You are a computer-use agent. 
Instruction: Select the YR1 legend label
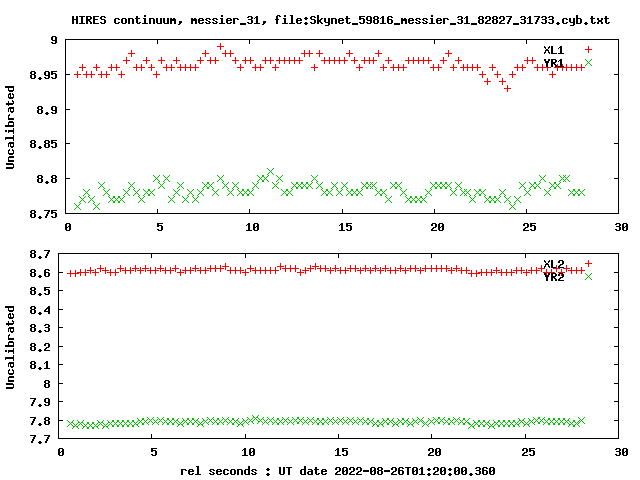(x=553, y=63)
